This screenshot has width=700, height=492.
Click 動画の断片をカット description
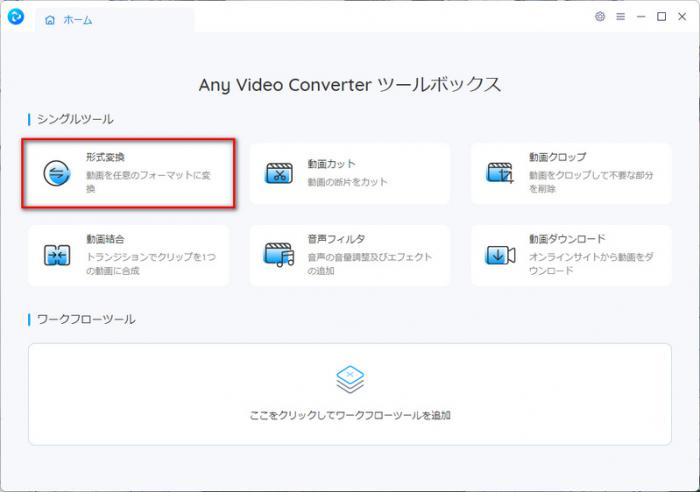(347, 182)
